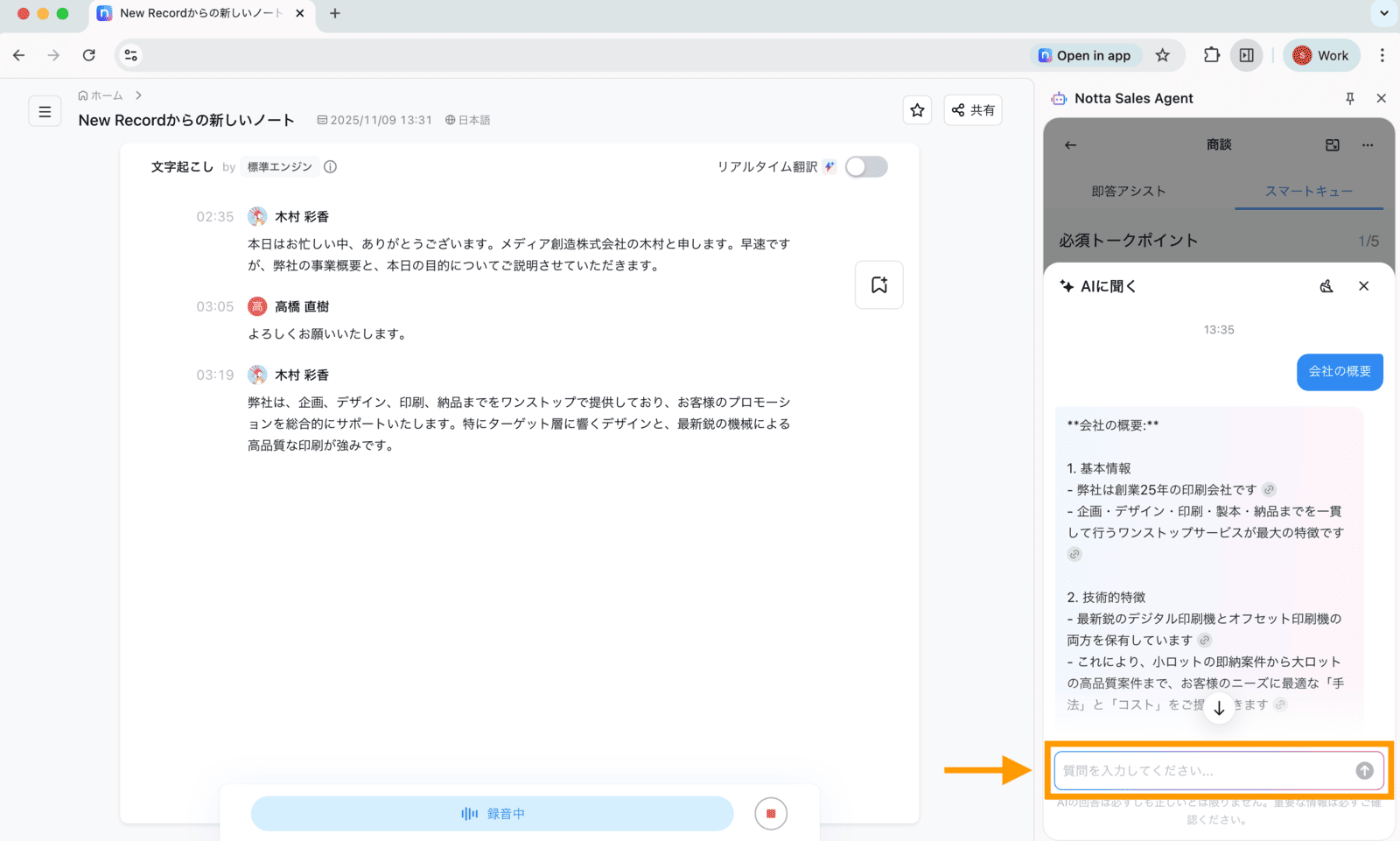
Task: Close the Notta Sales Agent panel
Action: [1382, 99]
